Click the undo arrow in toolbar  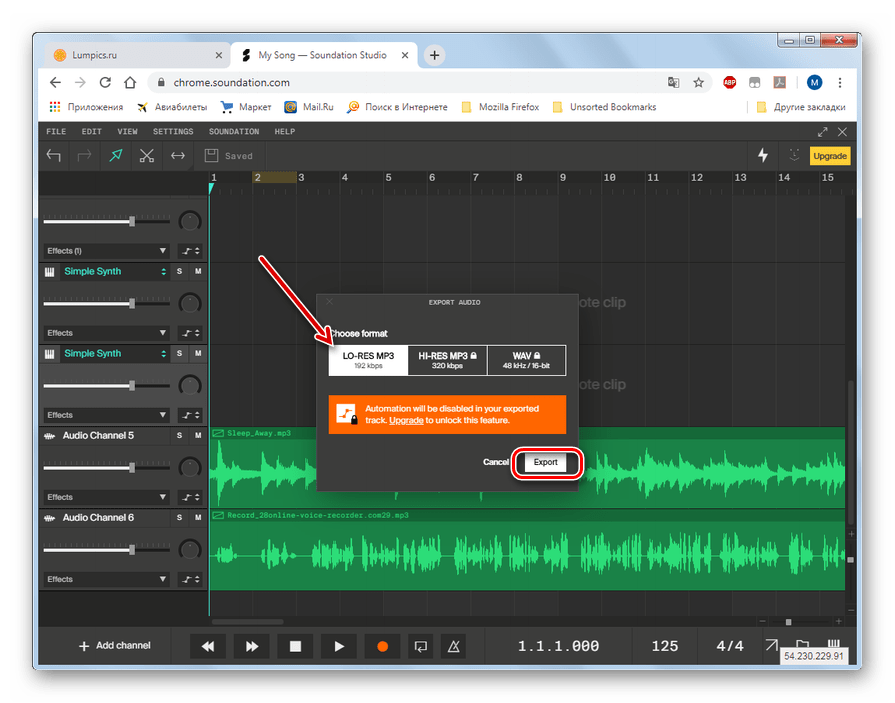[54, 155]
